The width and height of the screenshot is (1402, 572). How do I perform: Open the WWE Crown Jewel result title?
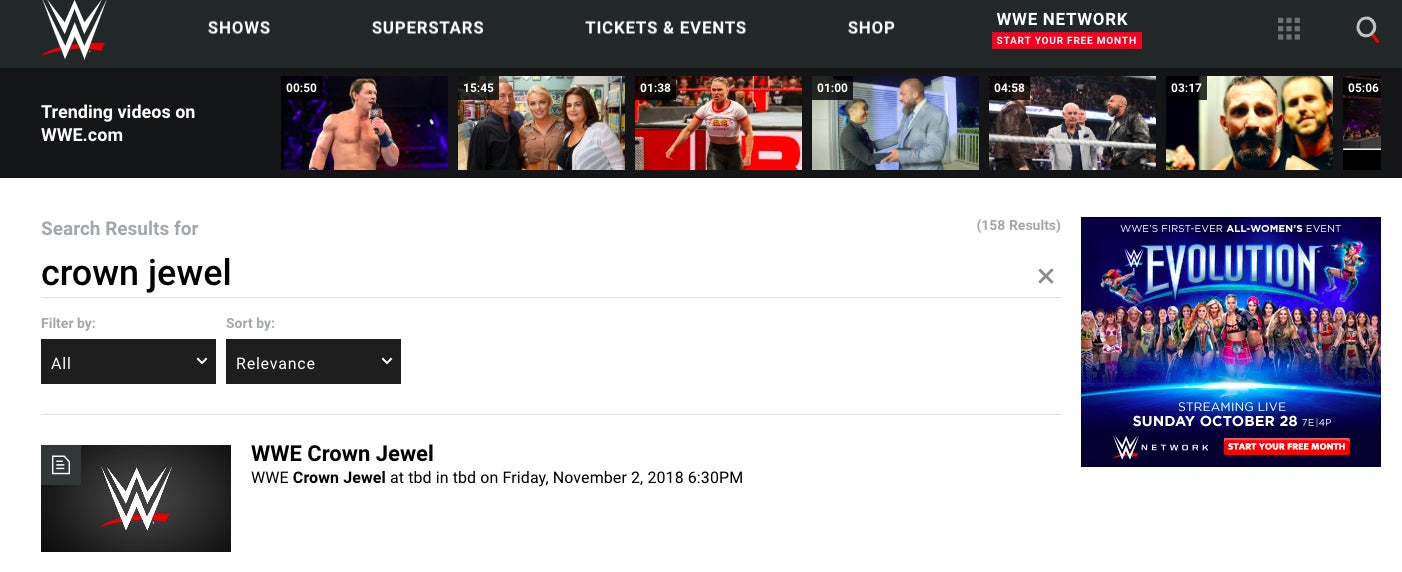click(342, 454)
